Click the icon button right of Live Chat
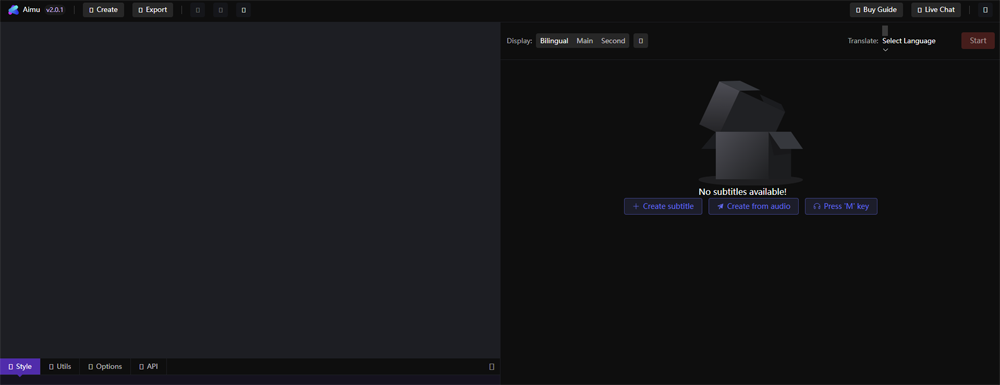 tap(985, 10)
